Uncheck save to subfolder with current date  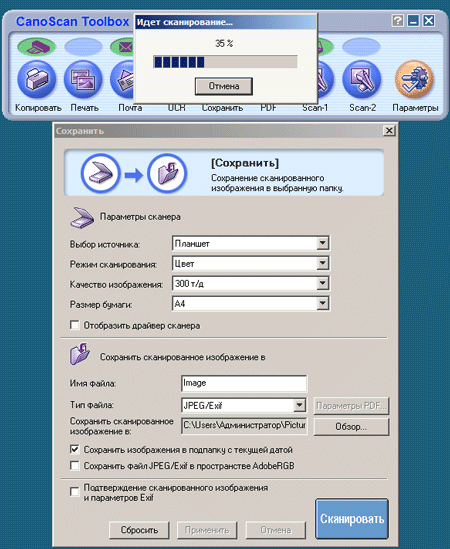click(75, 449)
